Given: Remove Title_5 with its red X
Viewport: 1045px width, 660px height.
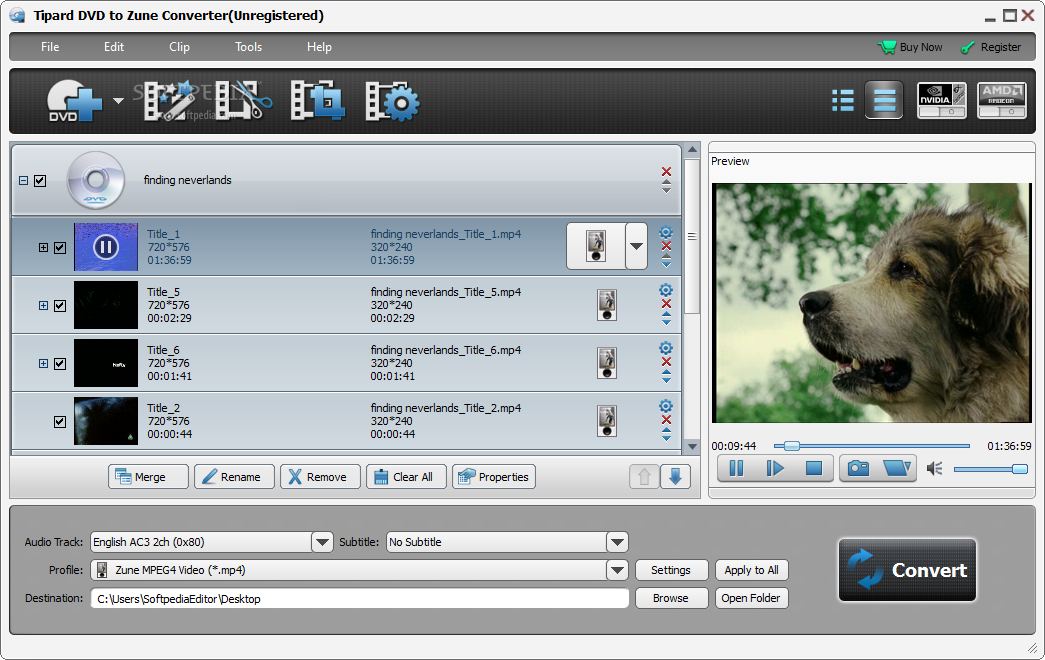Looking at the screenshot, I should [x=666, y=304].
